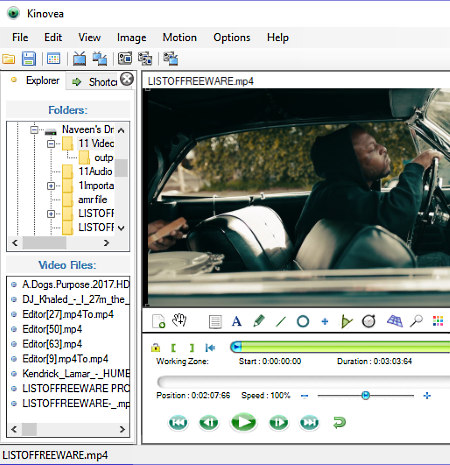Image resolution: width=450 pixels, height=465 pixels.
Task: Open the Help menu
Action: tap(277, 37)
